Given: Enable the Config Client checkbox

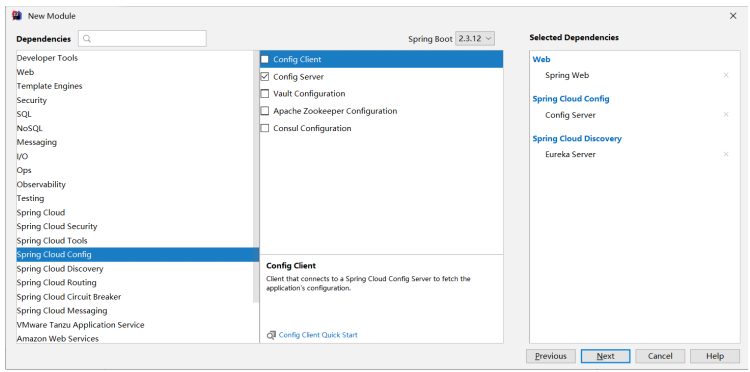Looking at the screenshot, I should pyautogui.click(x=265, y=60).
